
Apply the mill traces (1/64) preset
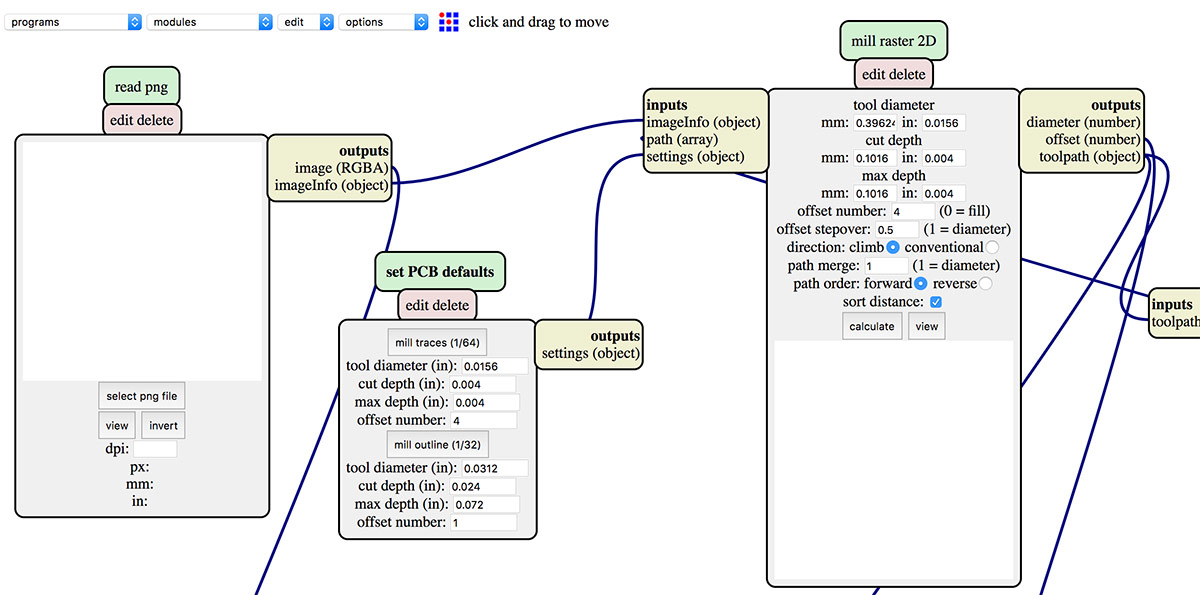(x=437, y=341)
